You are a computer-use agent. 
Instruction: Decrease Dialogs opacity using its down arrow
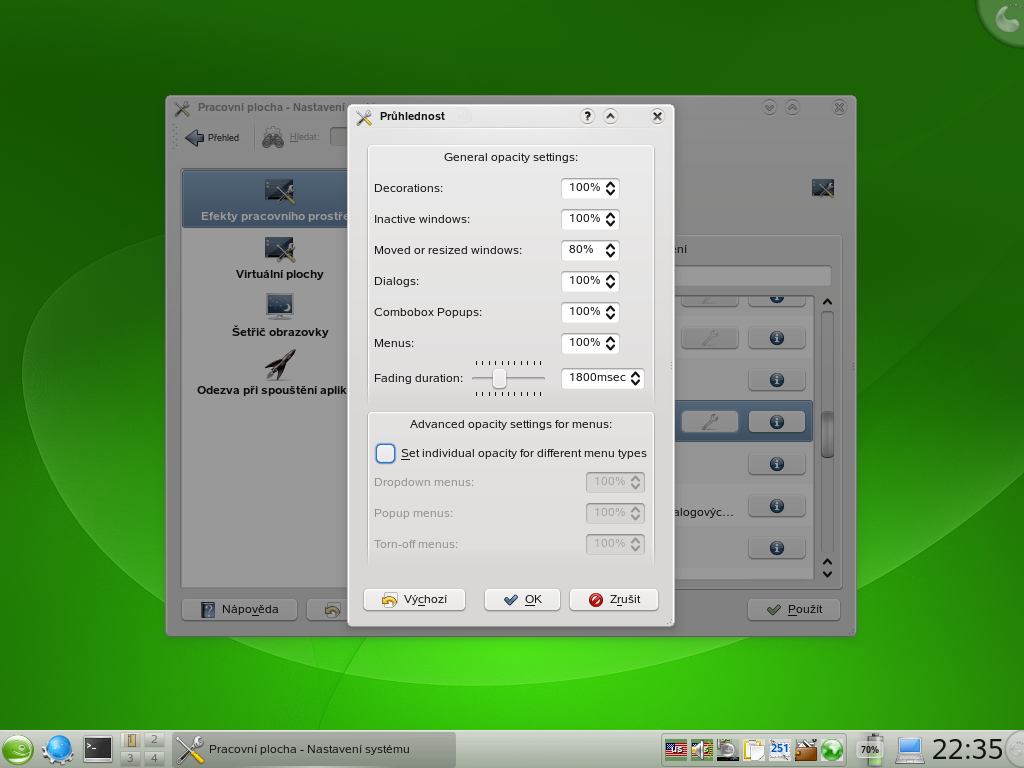610,285
